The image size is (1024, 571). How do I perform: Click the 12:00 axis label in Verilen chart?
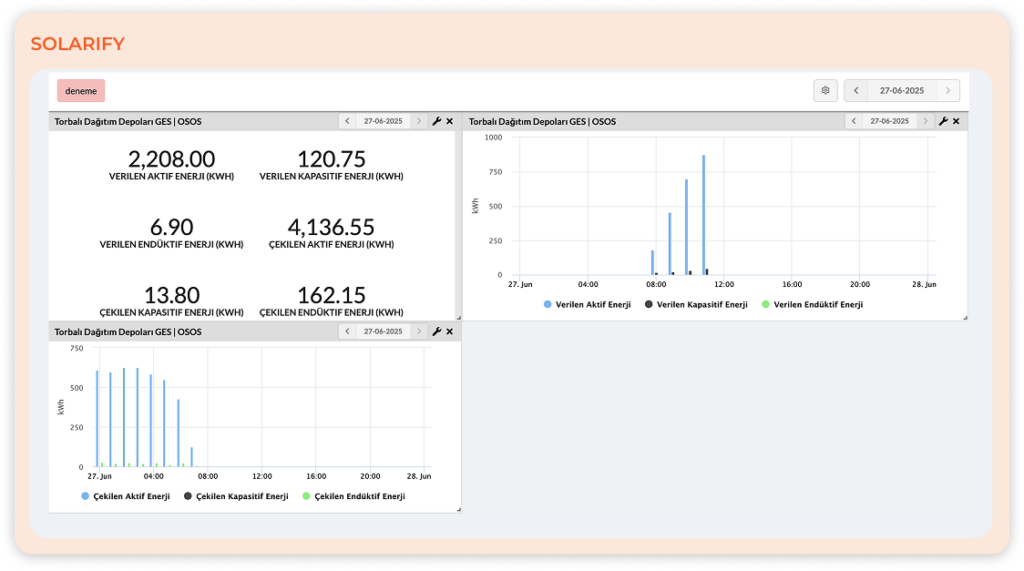click(x=724, y=284)
